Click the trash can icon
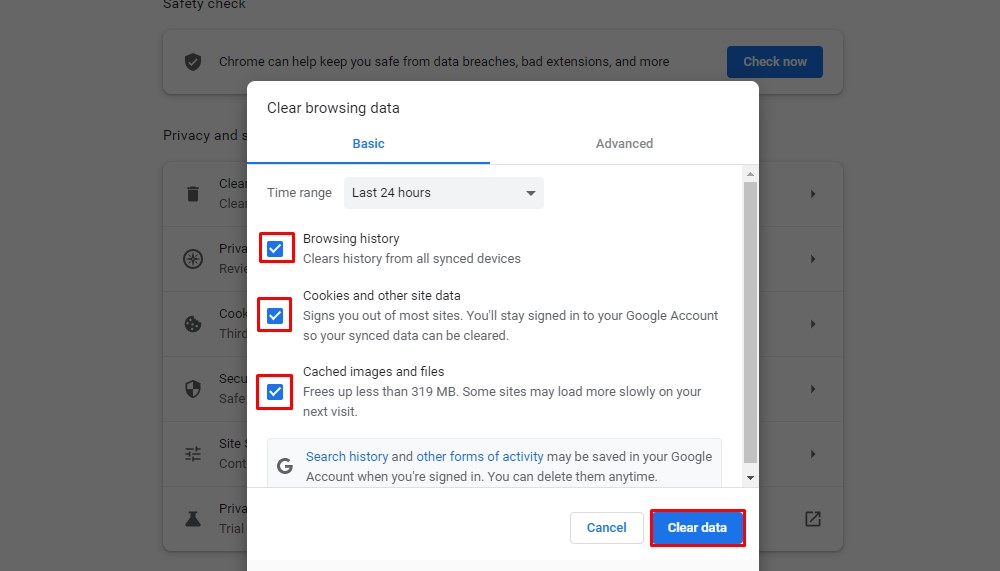This screenshot has width=1000, height=571. pyautogui.click(x=193, y=193)
